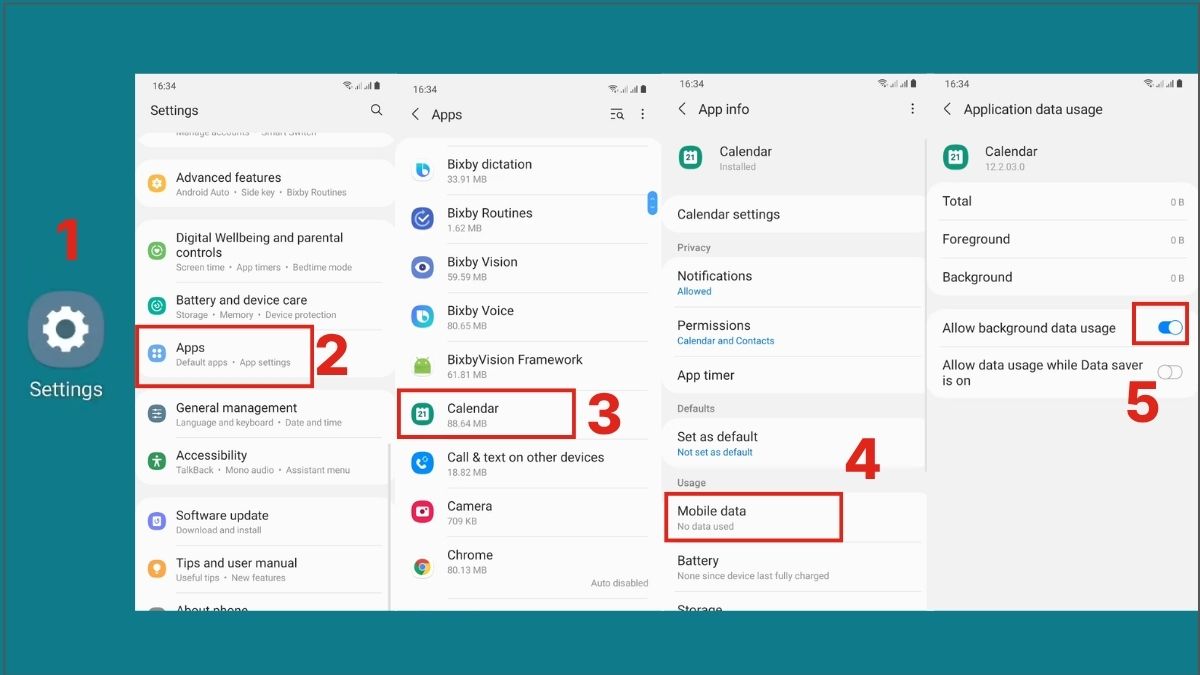Select Bixby Vision in Apps list
The height and width of the screenshot is (675, 1200).
pos(528,269)
